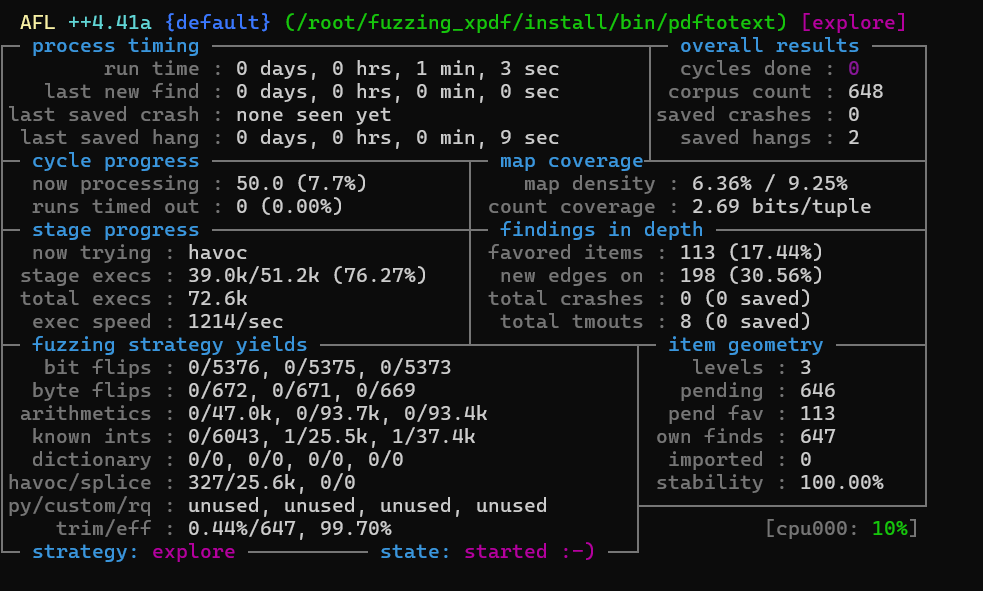
Task: Click the "havoc" now trying value
Action: (x=217, y=253)
